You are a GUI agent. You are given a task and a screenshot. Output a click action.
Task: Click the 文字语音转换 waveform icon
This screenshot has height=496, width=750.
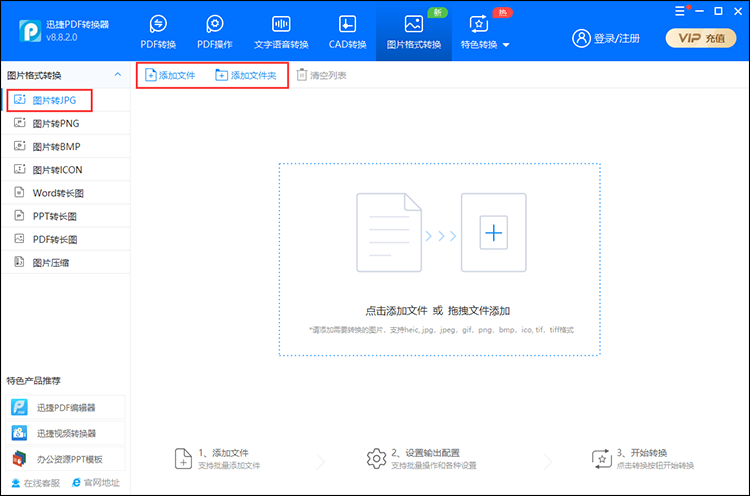coord(281,23)
